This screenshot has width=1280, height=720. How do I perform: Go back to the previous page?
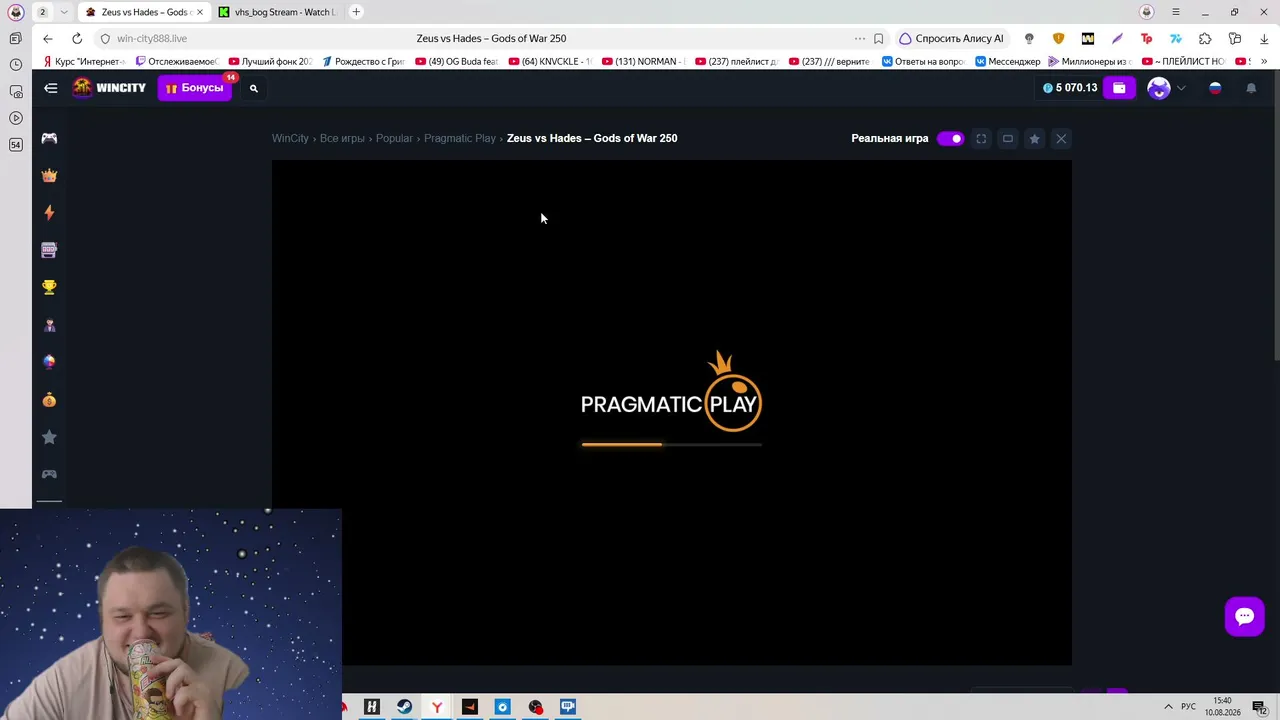coord(48,38)
